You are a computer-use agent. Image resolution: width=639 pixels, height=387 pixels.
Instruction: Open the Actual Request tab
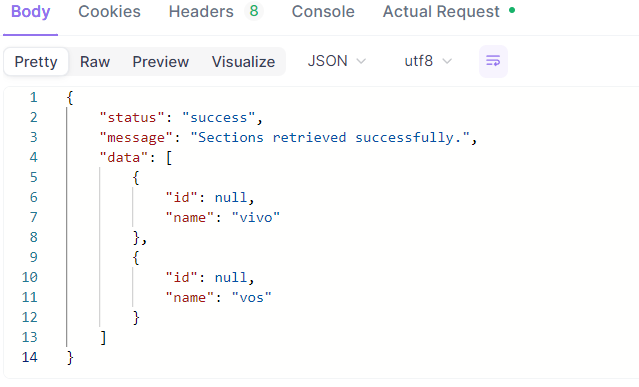tap(441, 12)
